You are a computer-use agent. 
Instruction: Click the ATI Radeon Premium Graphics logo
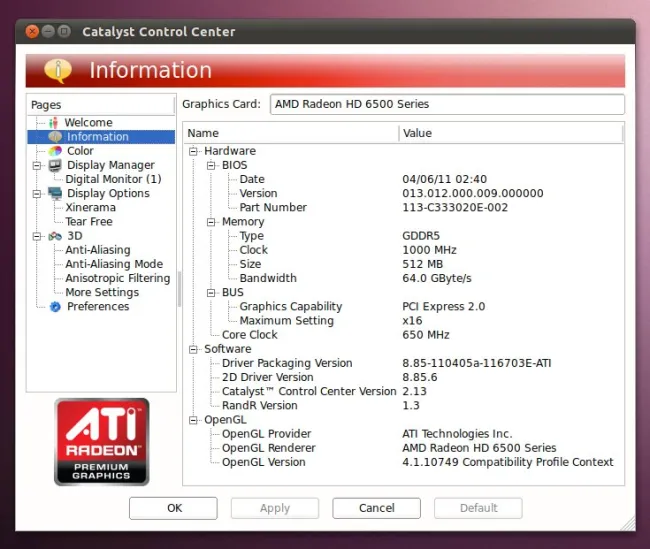point(101,442)
